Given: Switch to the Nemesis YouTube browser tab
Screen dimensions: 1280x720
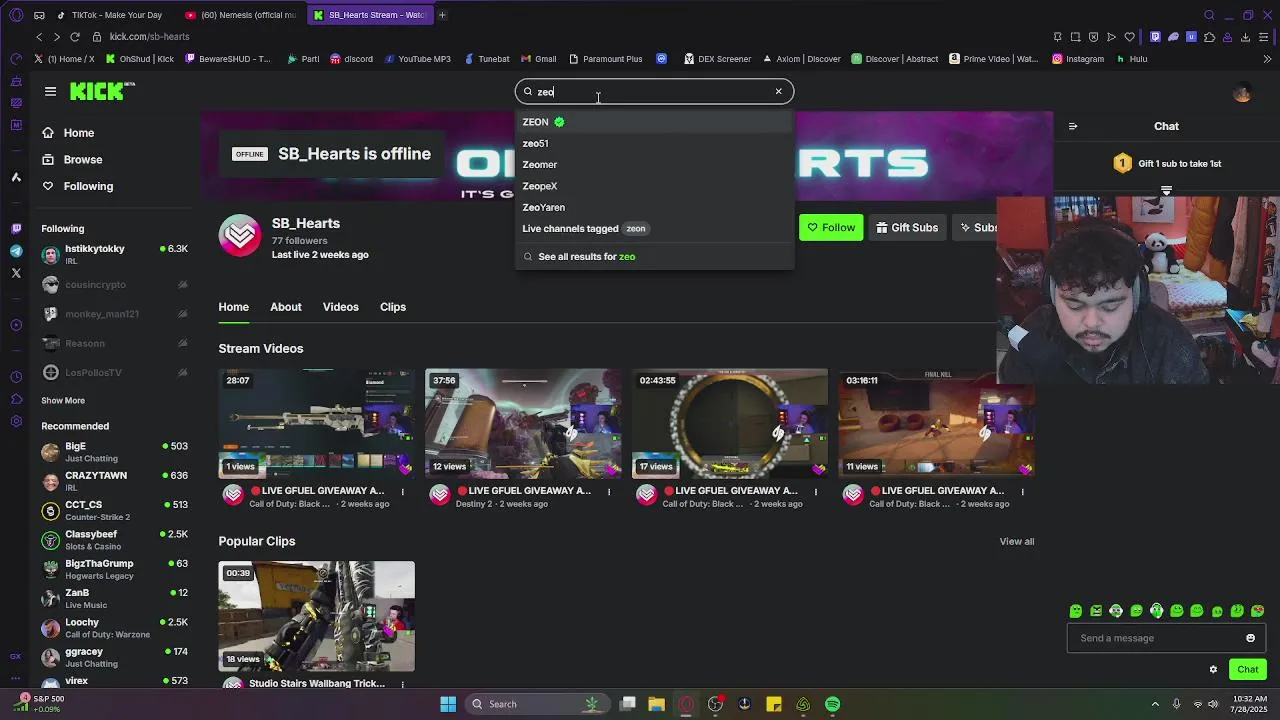Looking at the screenshot, I should 240,15.
